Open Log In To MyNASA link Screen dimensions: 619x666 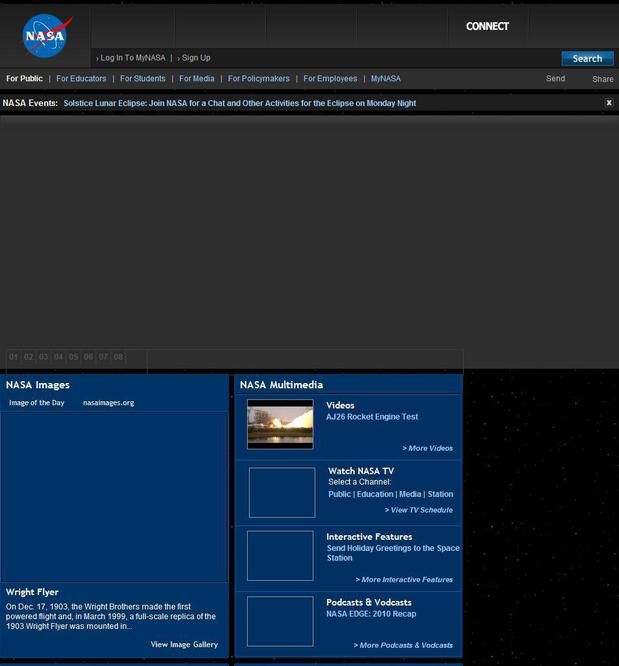133,58
